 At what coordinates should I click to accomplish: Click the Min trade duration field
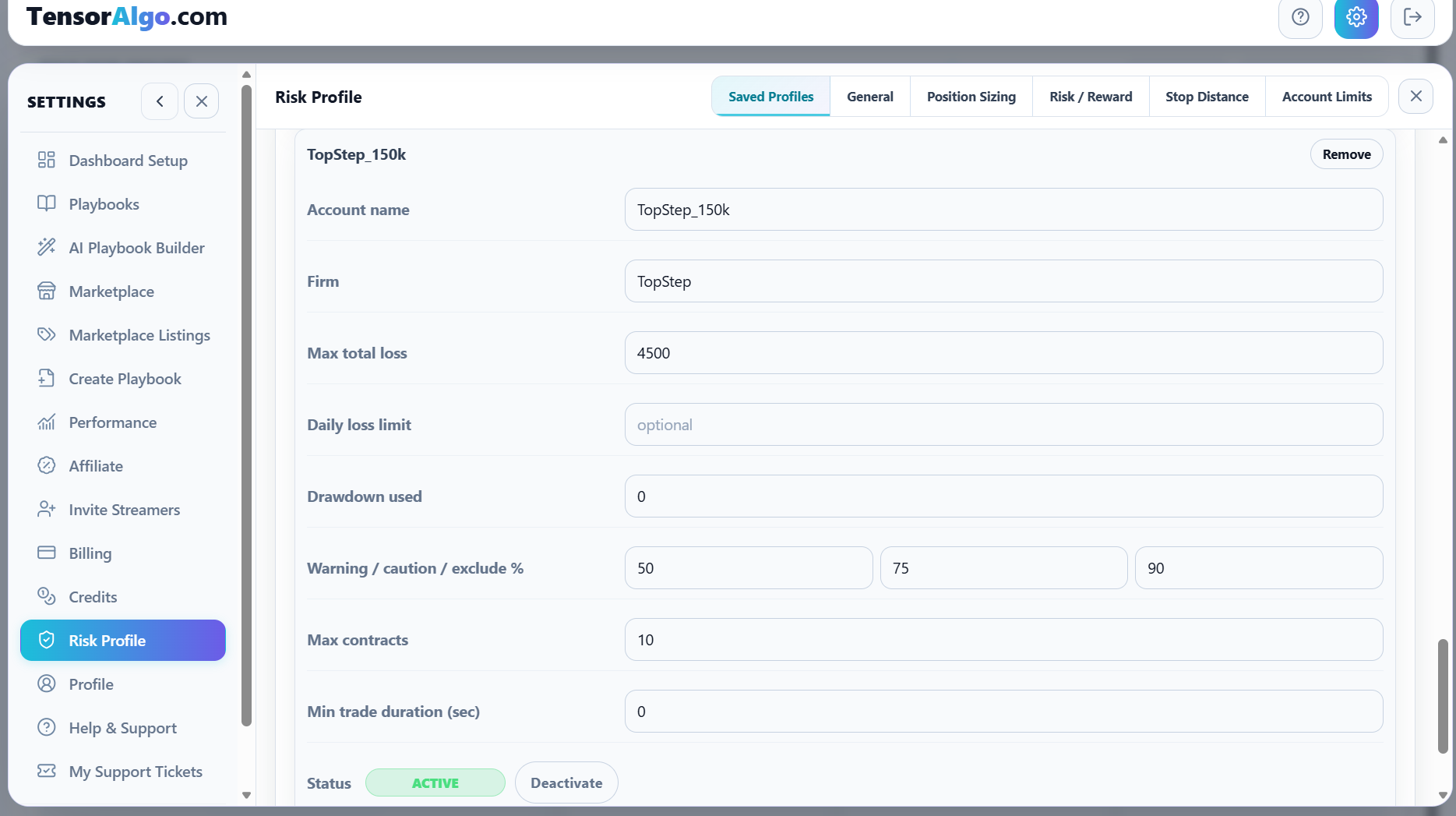click(1003, 712)
